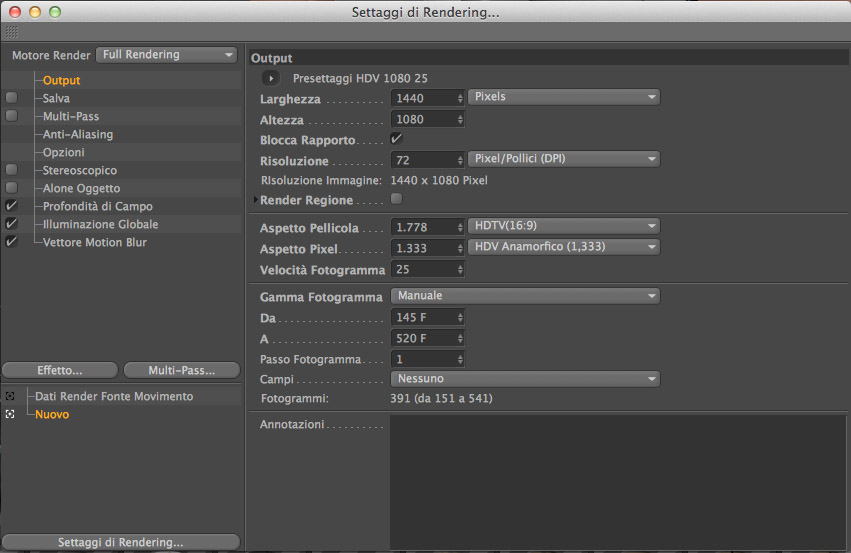
Task: Disable the Profondità di Campo checkbox
Action: coord(11,206)
